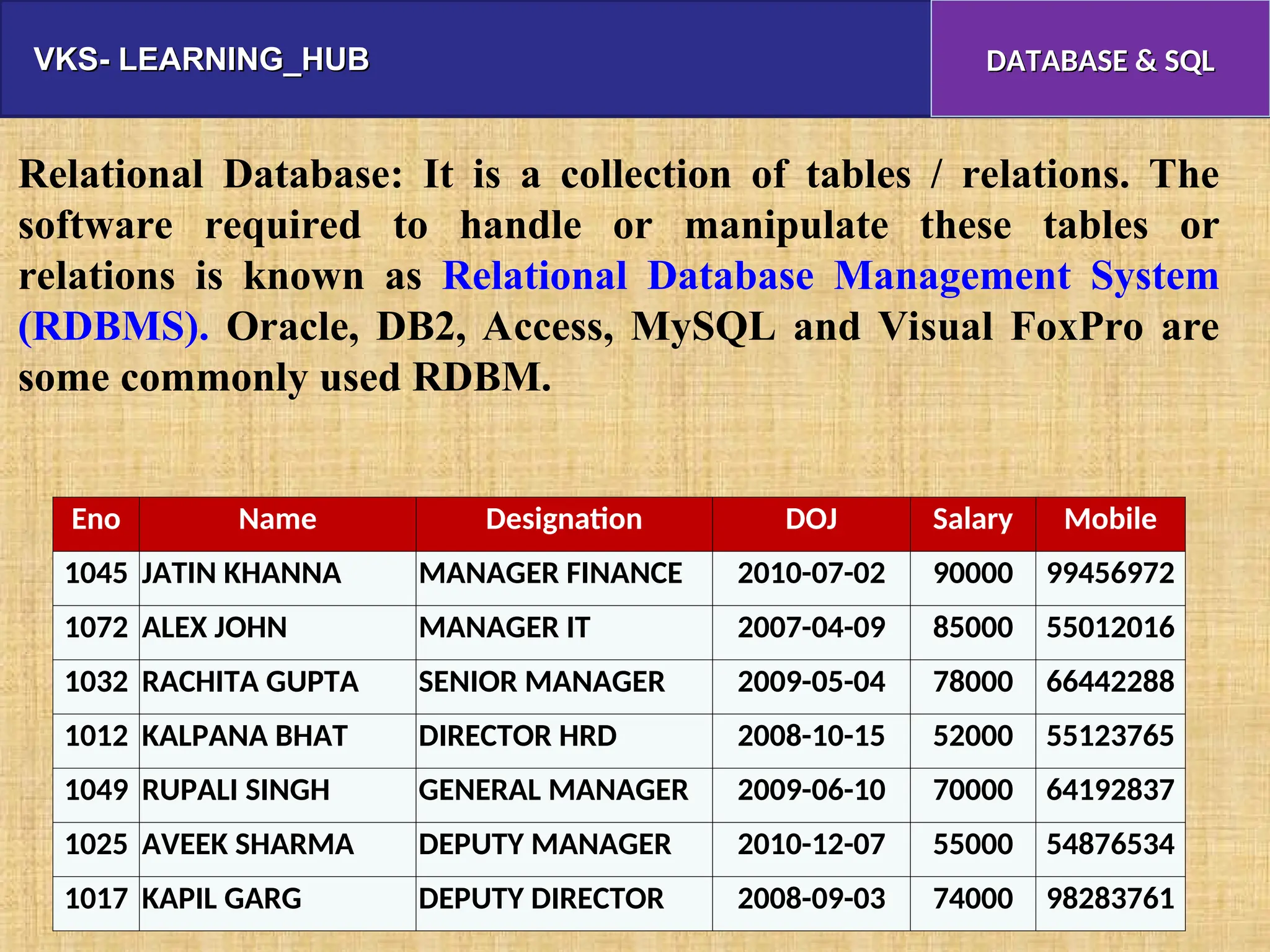Click the name RUPALI SINGH

[x=236, y=790]
